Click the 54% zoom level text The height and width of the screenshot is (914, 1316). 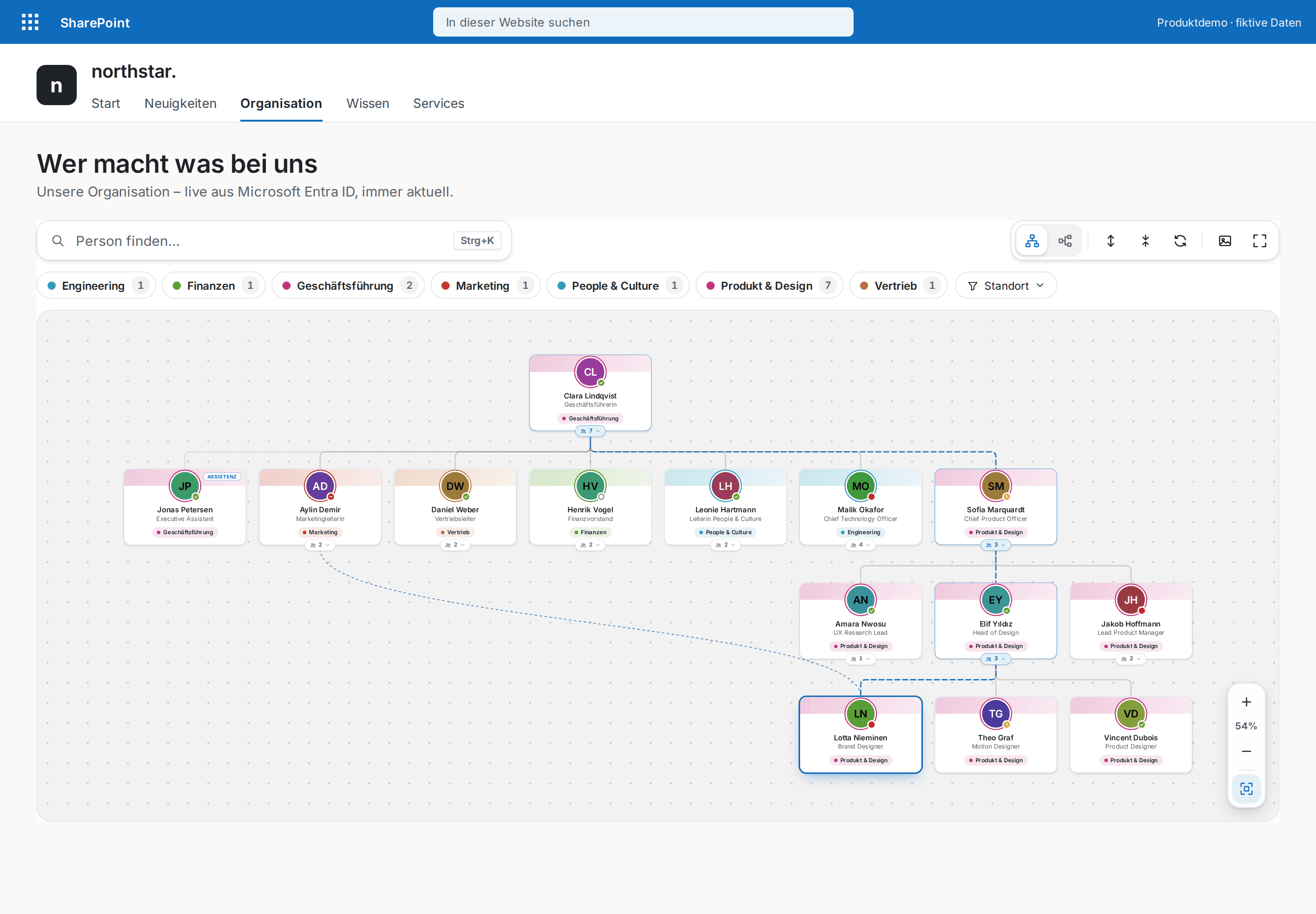click(1246, 726)
